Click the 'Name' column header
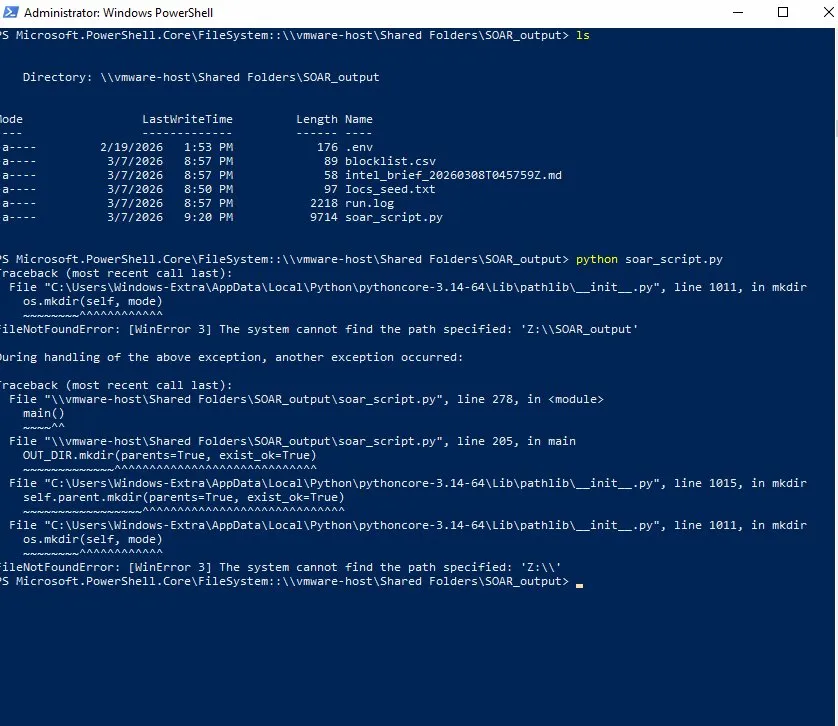 359,119
